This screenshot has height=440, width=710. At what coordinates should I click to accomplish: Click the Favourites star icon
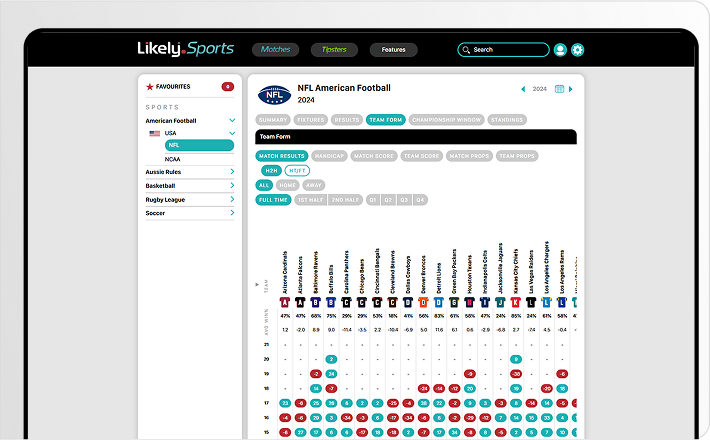point(149,86)
